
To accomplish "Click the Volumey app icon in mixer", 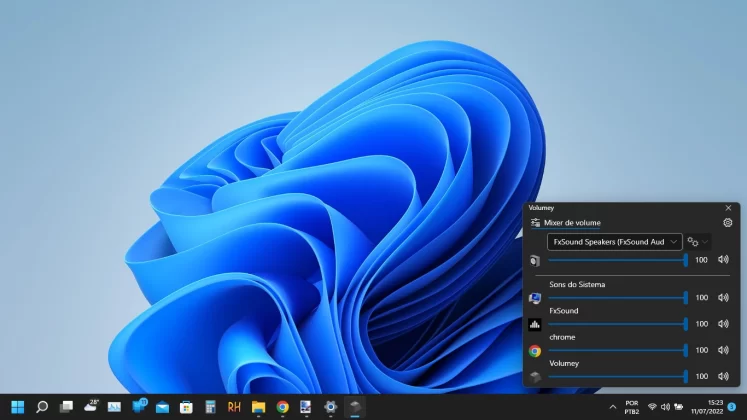I will 535,377.
